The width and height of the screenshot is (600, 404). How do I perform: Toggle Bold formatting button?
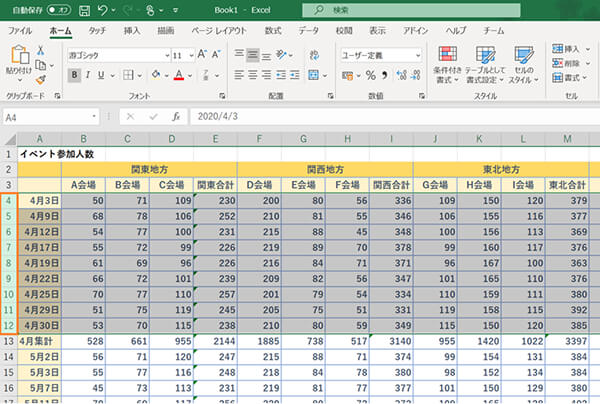pyautogui.click(x=74, y=75)
